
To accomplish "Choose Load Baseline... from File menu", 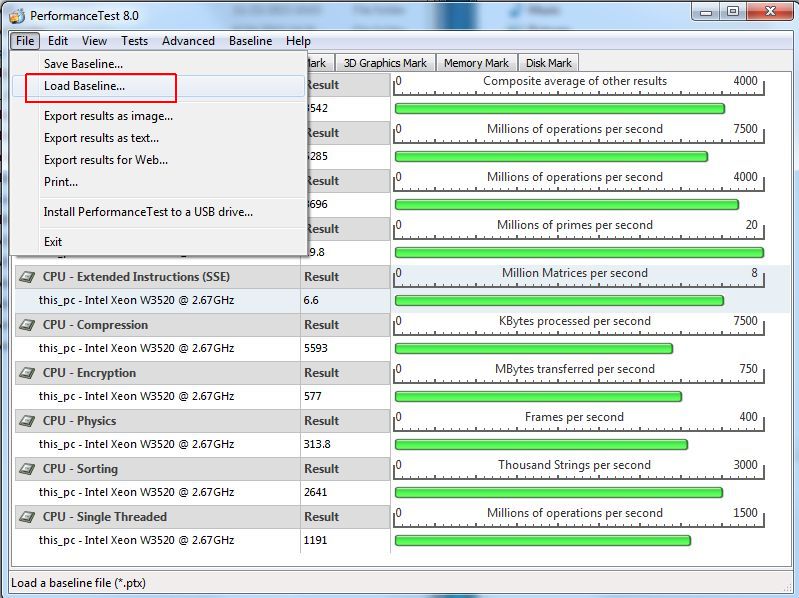I will (x=159, y=86).
